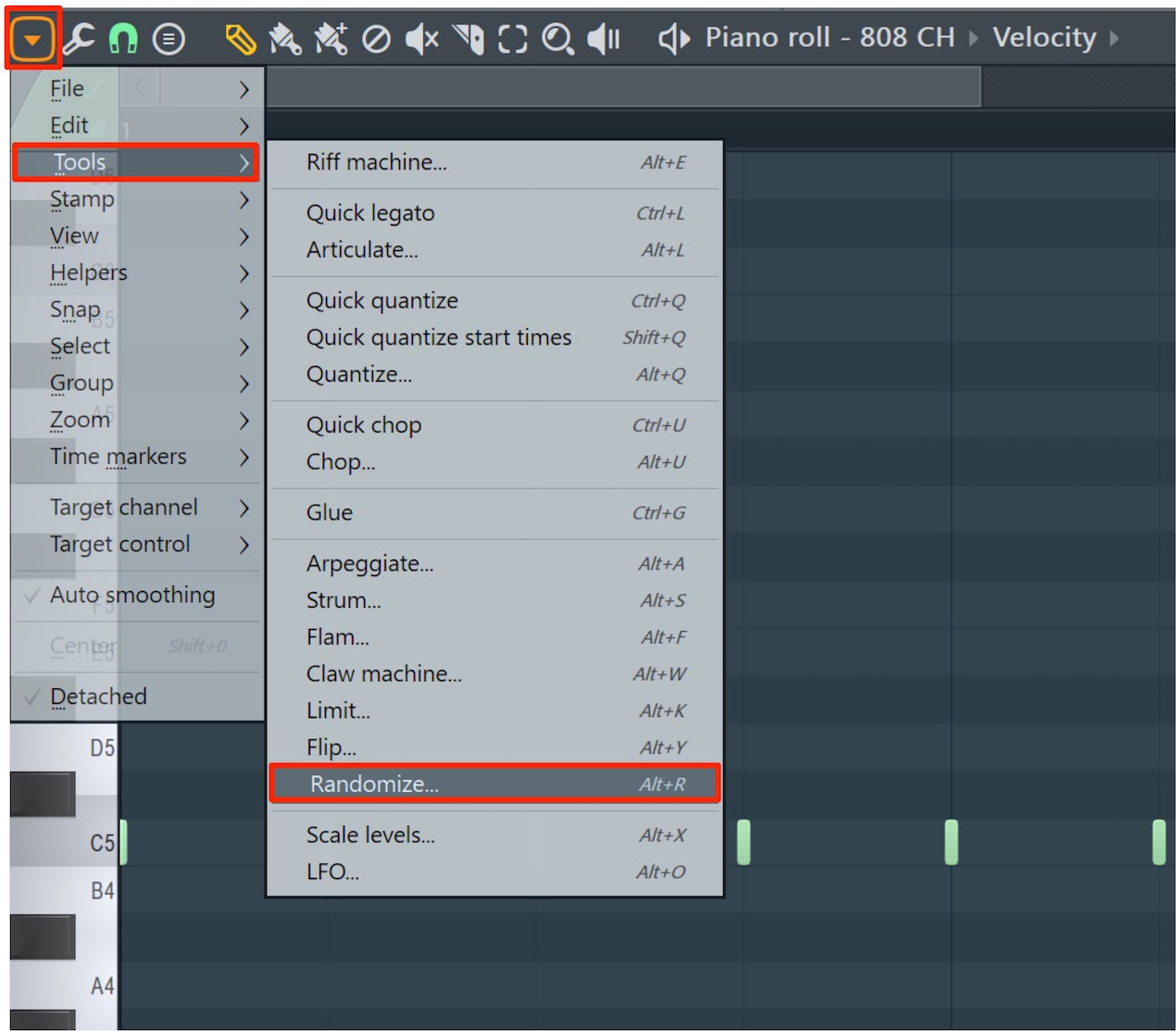Expand the Target channel submenu
Viewport: 1176px width, 1031px height.
coord(137,508)
